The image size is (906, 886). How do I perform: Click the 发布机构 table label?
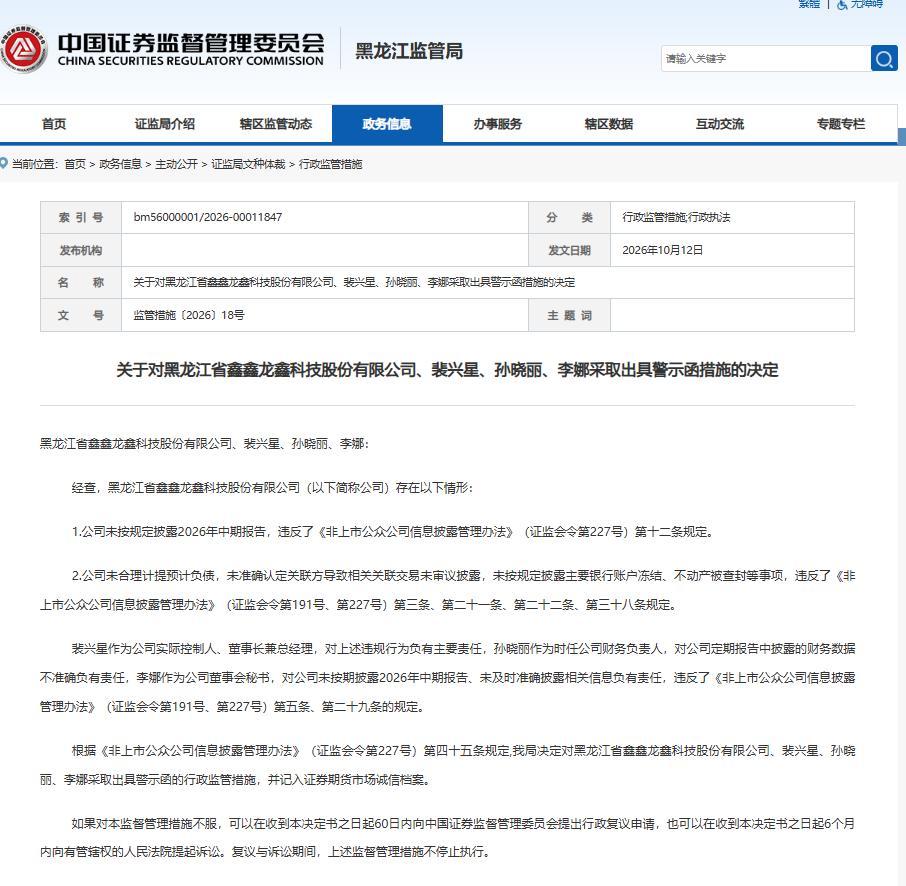point(81,250)
